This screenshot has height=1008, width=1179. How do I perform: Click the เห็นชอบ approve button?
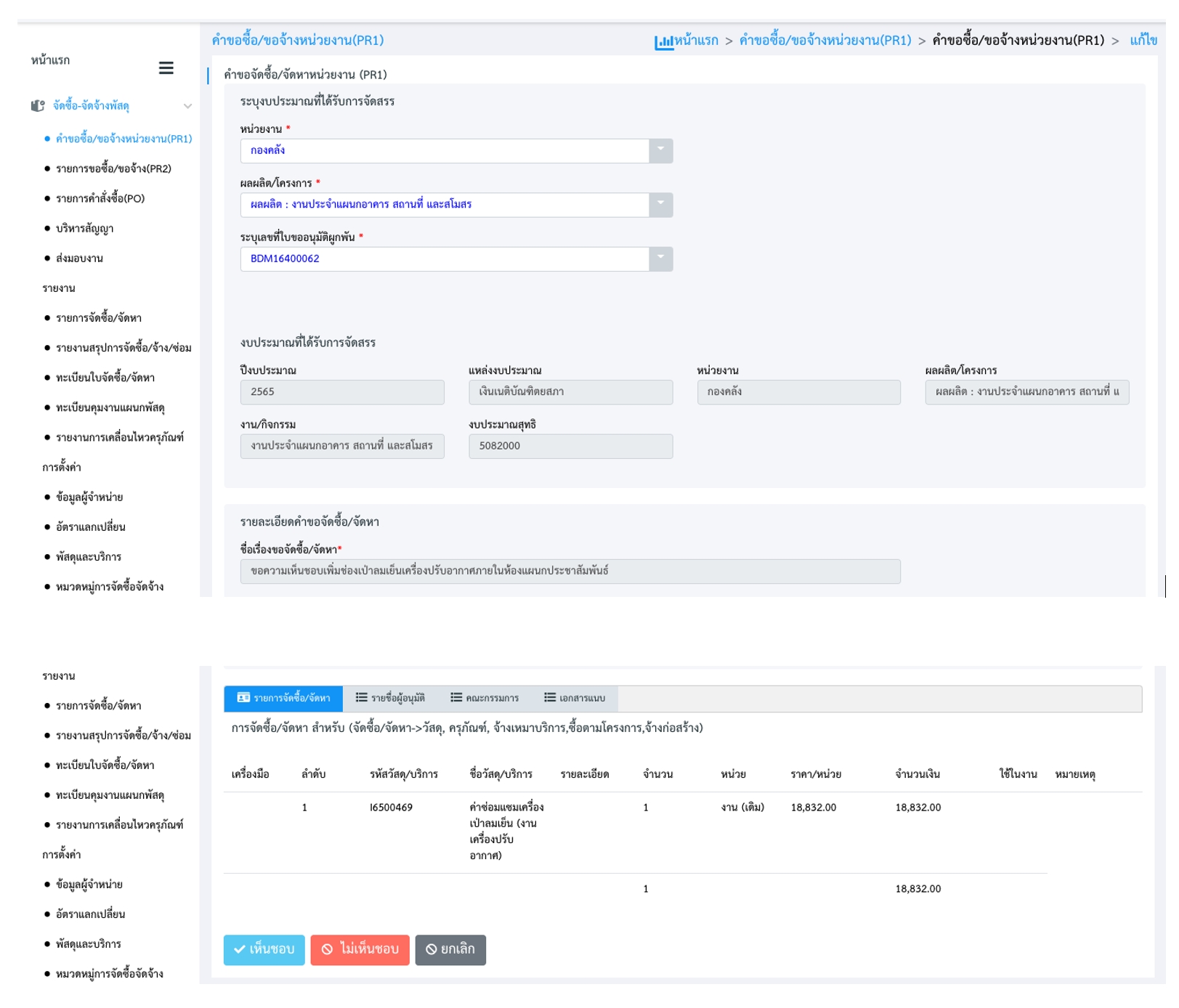click(264, 949)
